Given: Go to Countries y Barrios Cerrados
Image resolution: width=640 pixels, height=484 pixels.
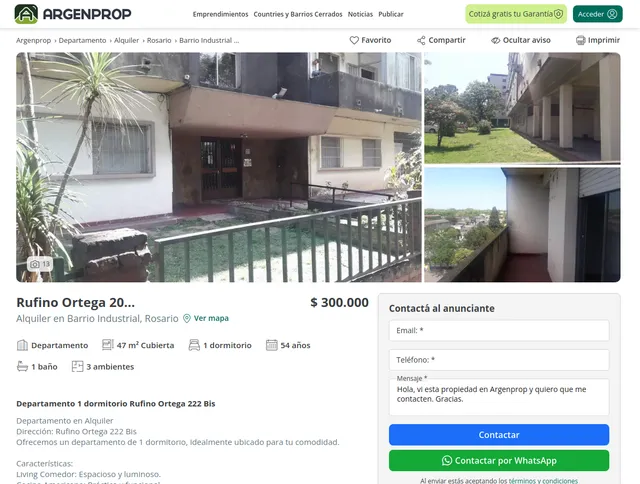Looking at the screenshot, I should (x=298, y=14).
